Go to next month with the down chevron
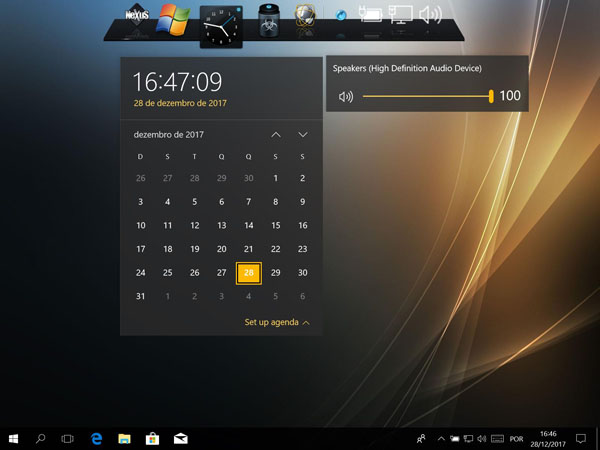This screenshot has width=600, height=450. pos(303,134)
